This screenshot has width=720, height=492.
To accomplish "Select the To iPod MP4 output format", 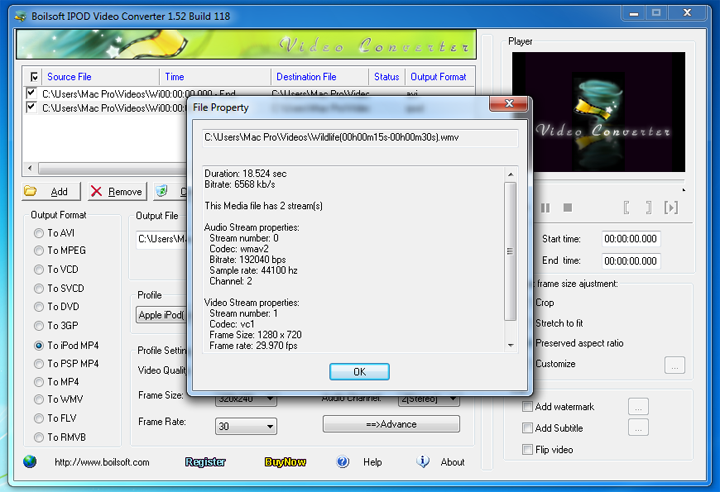I will [39, 345].
